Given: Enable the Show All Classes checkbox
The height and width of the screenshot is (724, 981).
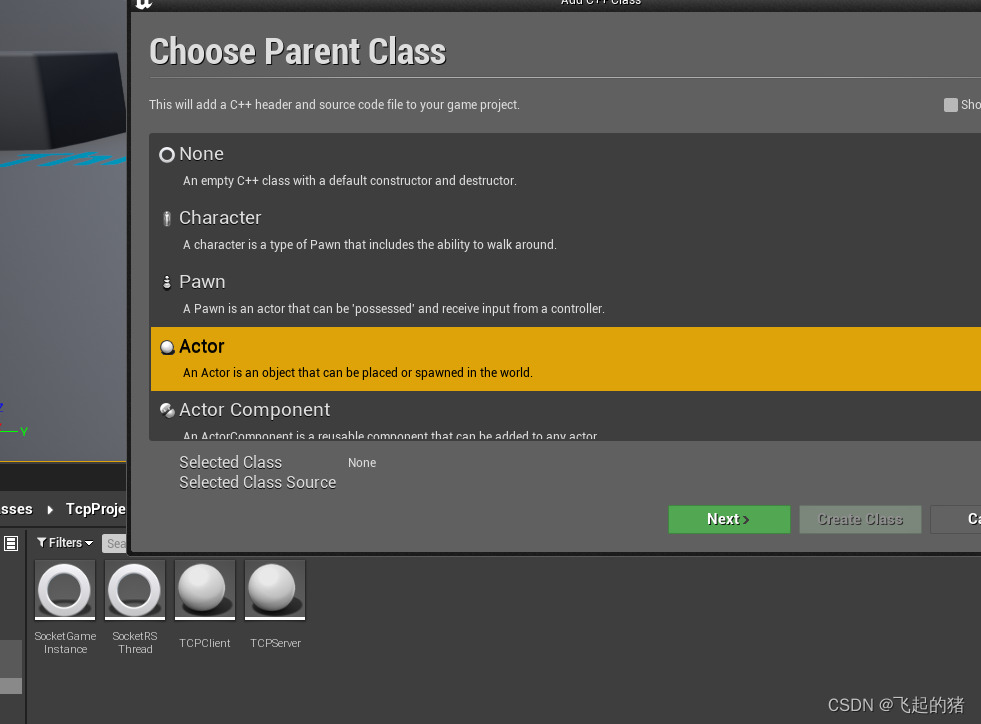Looking at the screenshot, I should tap(949, 104).
